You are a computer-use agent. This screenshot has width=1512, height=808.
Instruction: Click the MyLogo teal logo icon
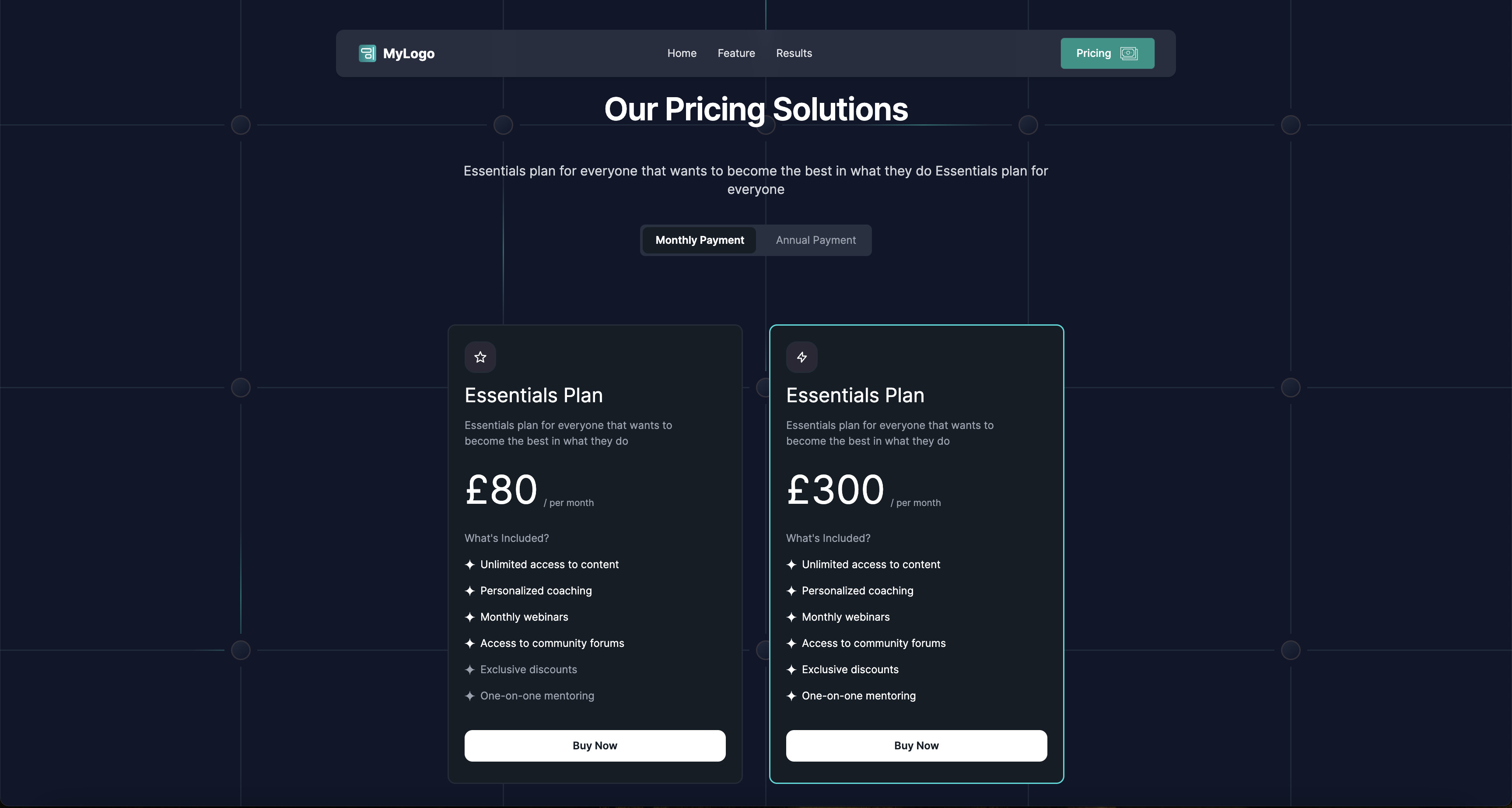point(367,53)
